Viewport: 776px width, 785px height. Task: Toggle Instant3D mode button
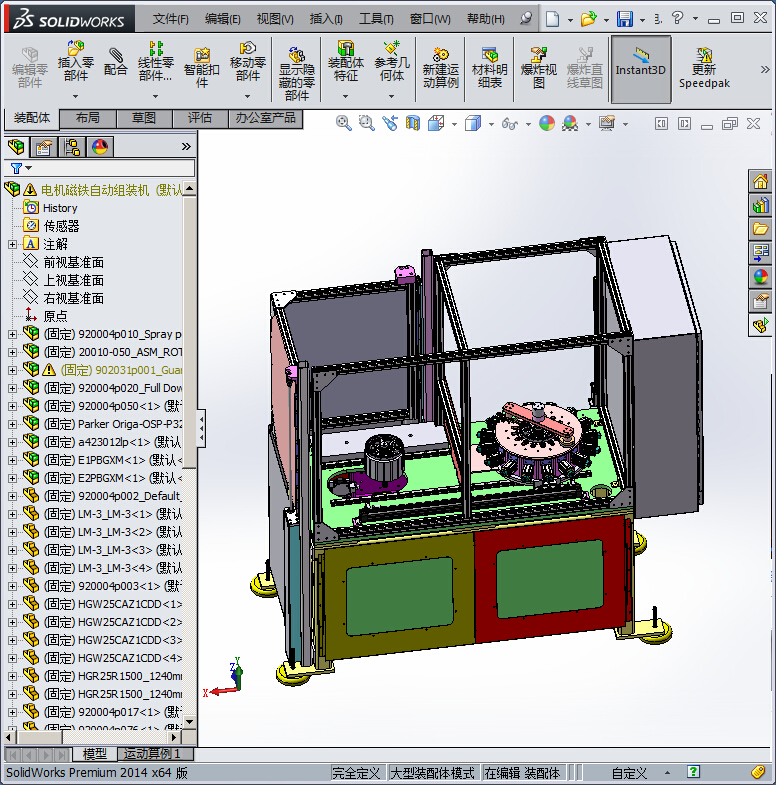tap(641, 69)
